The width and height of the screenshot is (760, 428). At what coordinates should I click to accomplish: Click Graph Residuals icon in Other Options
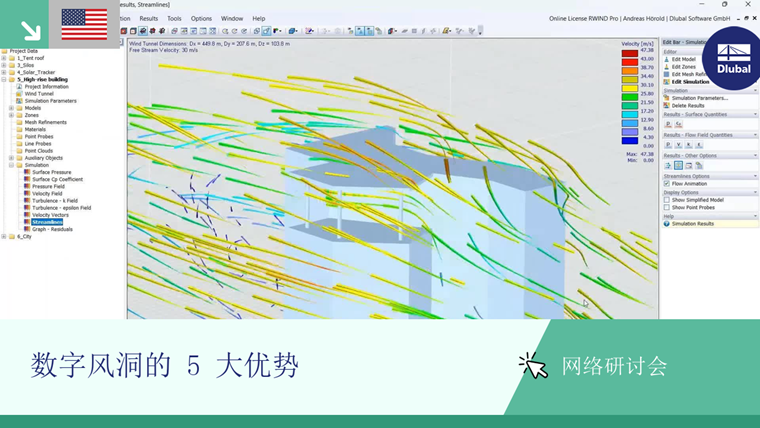[689, 166]
